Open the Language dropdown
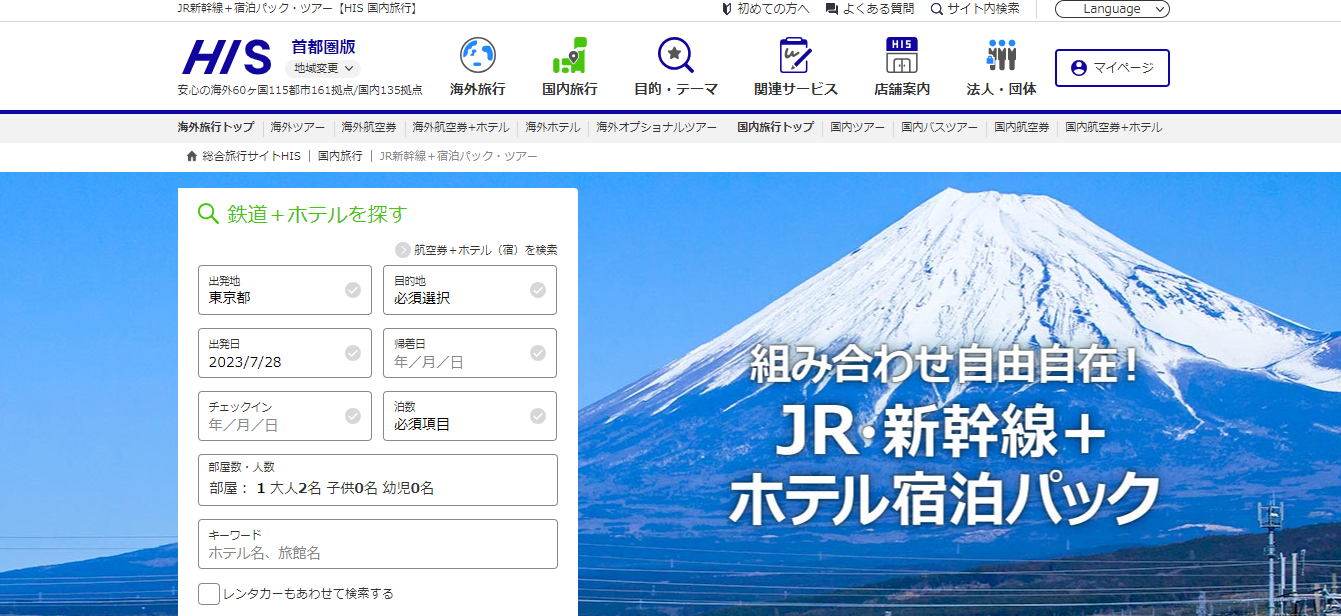1341x616 pixels. (x=1111, y=9)
